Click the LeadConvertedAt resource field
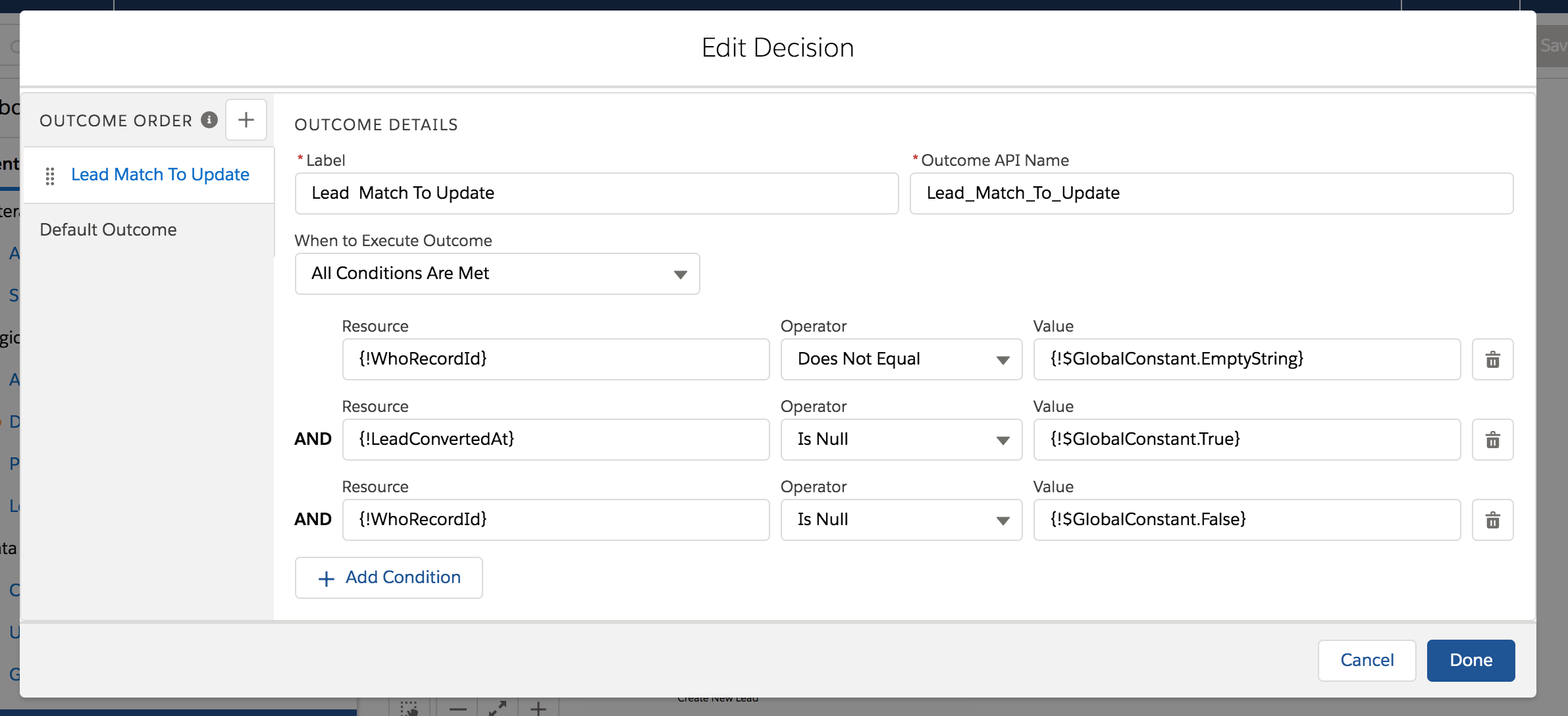 click(x=555, y=440)
